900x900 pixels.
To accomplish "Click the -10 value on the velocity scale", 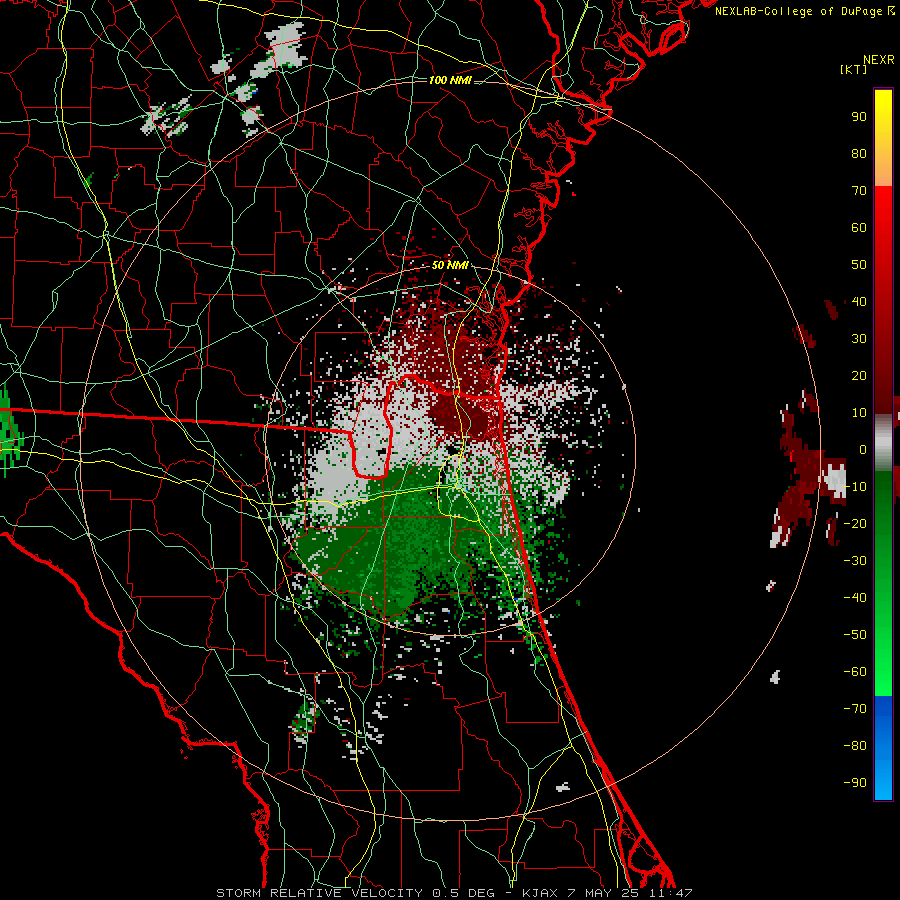I will (855, 487).
